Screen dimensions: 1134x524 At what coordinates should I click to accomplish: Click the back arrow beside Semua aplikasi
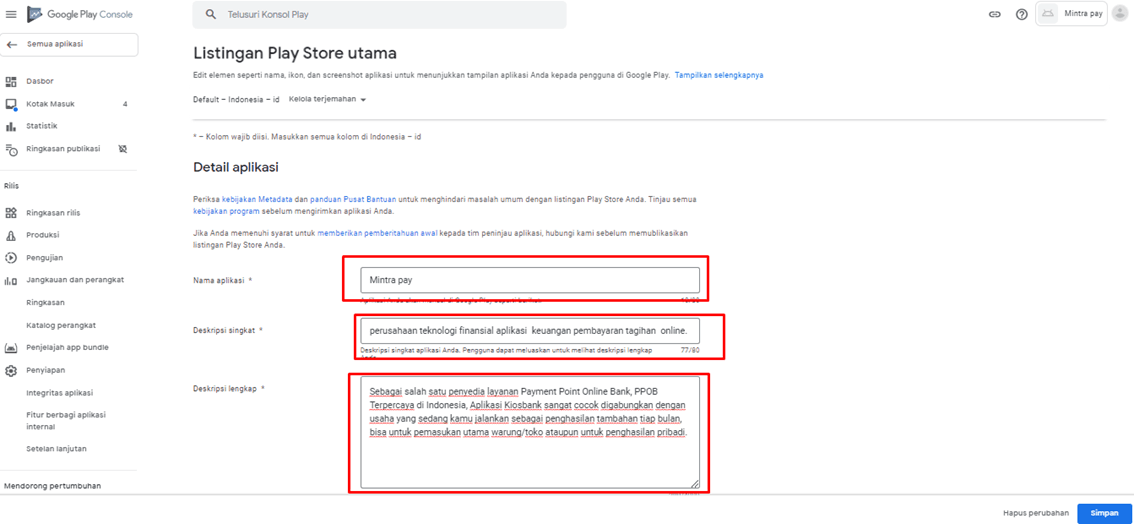[x=12, y=45]
